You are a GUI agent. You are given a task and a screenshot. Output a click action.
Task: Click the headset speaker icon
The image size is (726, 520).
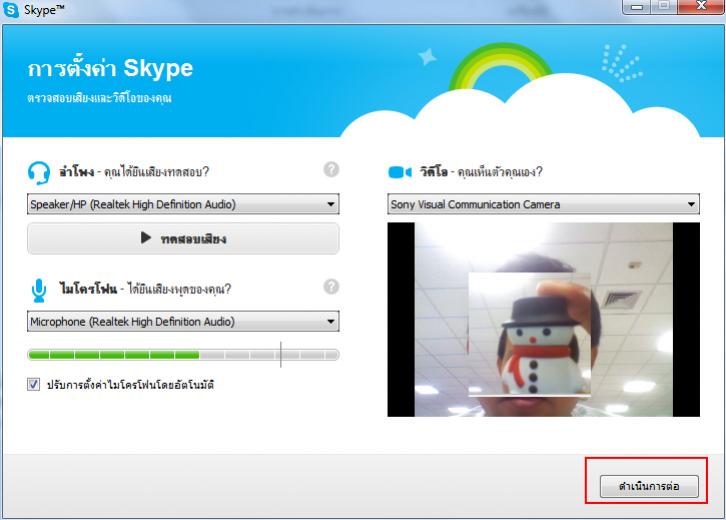coord(38,173)
